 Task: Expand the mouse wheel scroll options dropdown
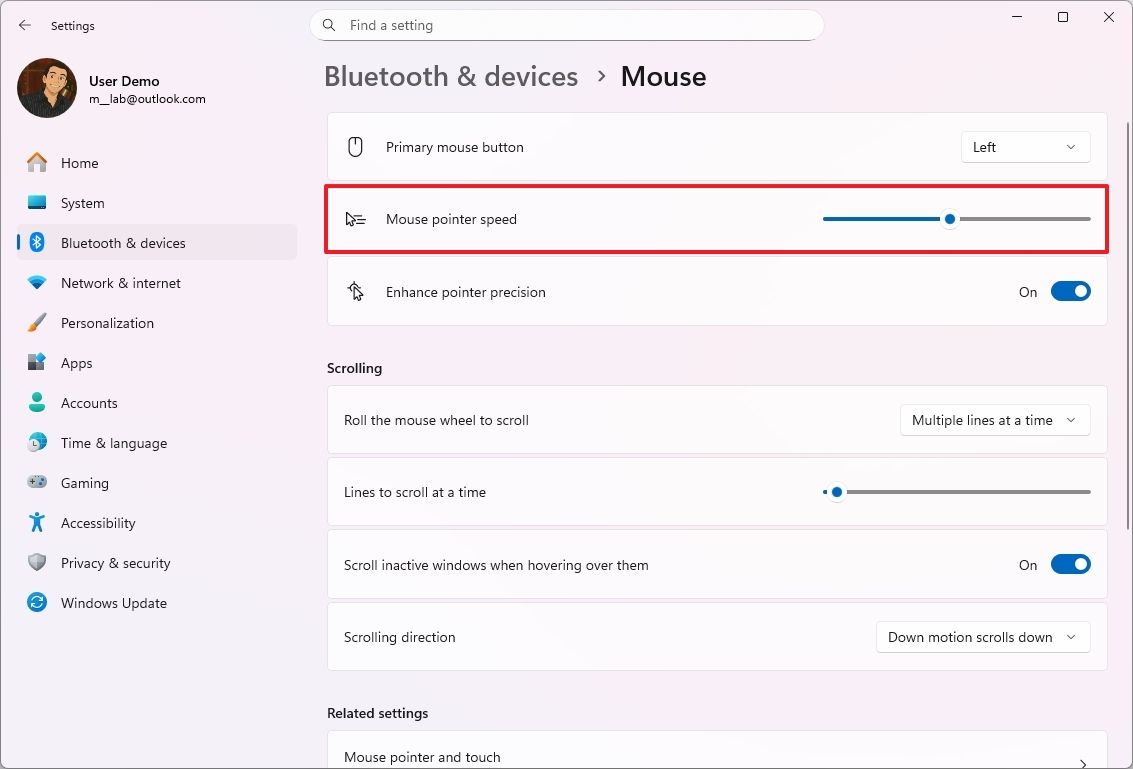point(994,420)
